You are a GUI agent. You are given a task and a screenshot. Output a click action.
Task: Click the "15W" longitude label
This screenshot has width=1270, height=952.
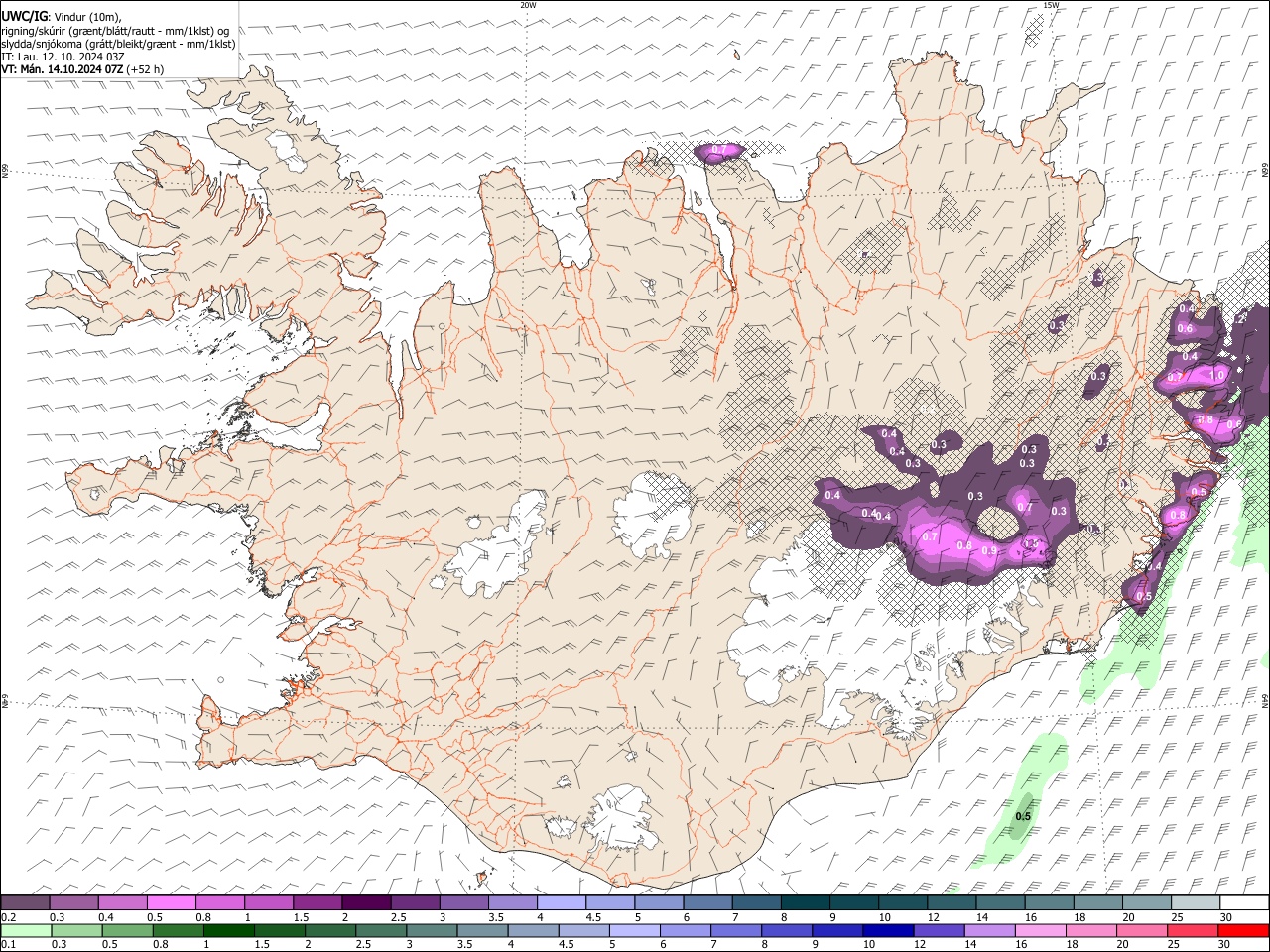click(x=1051, y=5)
